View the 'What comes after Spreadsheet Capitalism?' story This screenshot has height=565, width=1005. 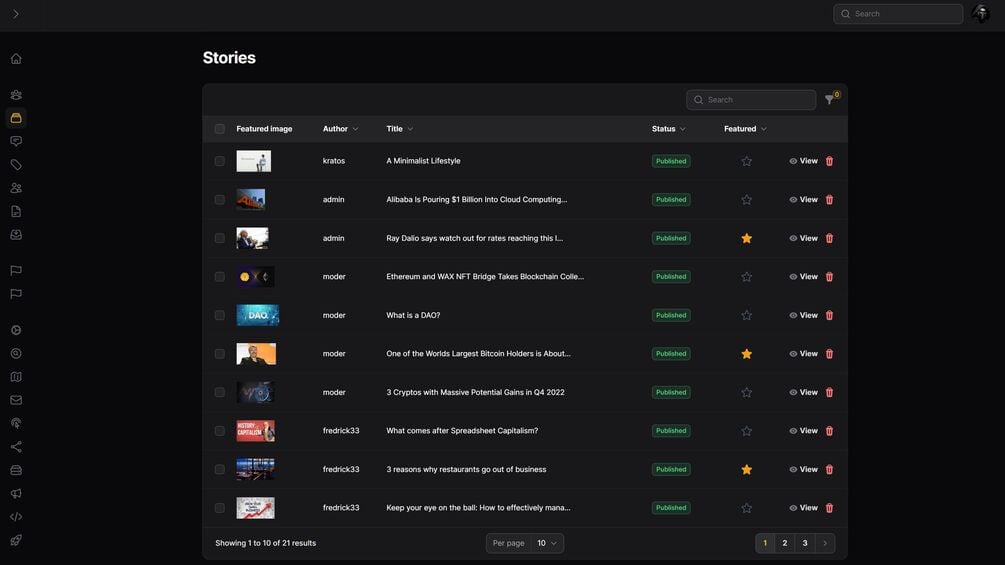(803, 431)
